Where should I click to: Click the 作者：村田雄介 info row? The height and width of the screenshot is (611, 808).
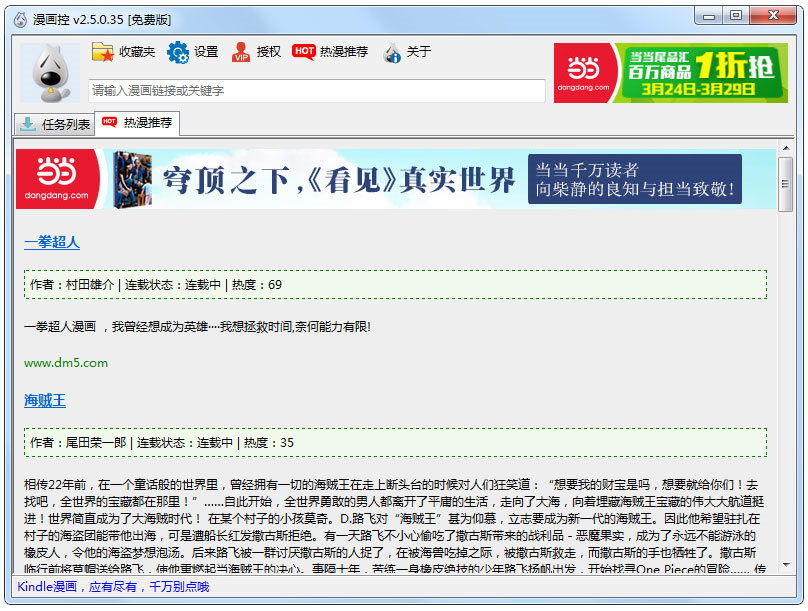click(x=395, y=285)
